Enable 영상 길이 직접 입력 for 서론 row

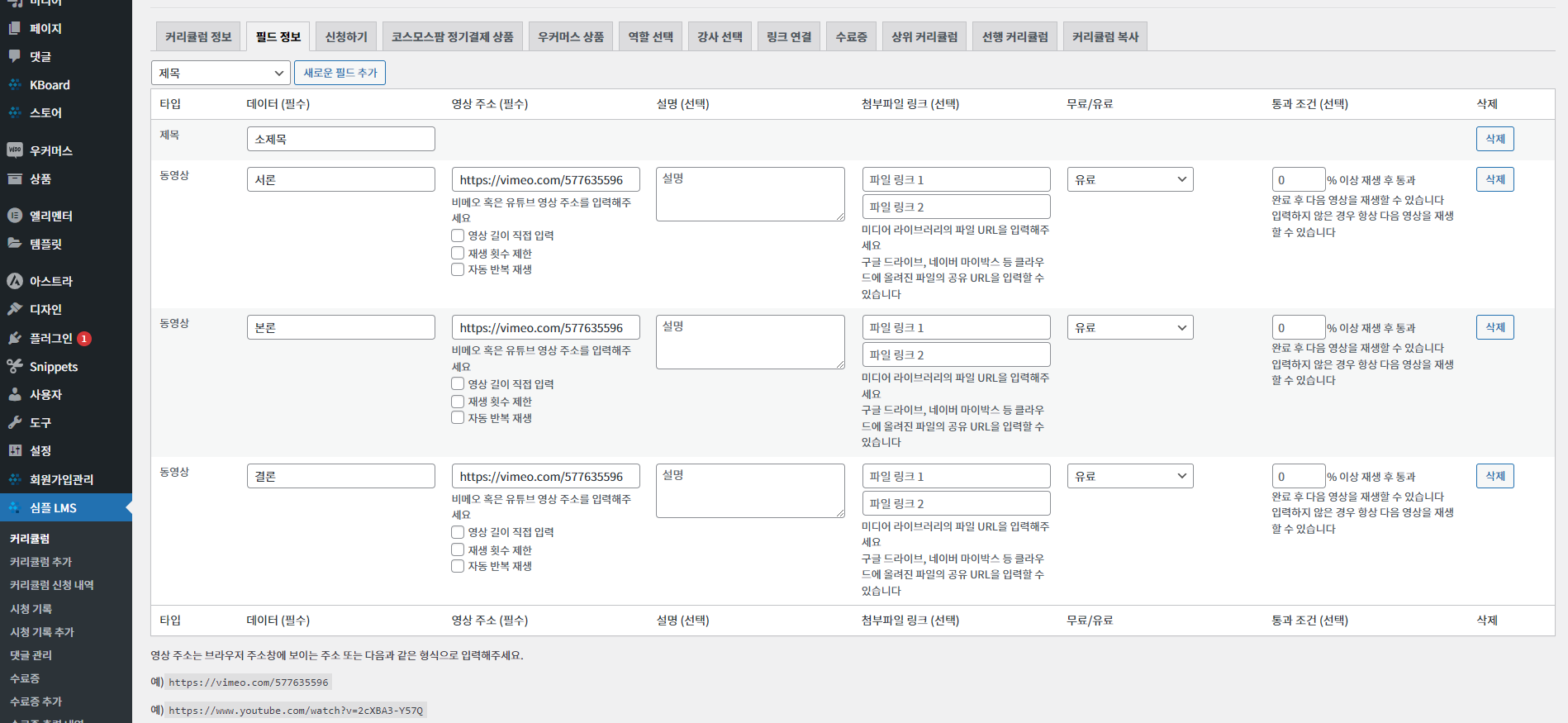[x=458, y=235]
